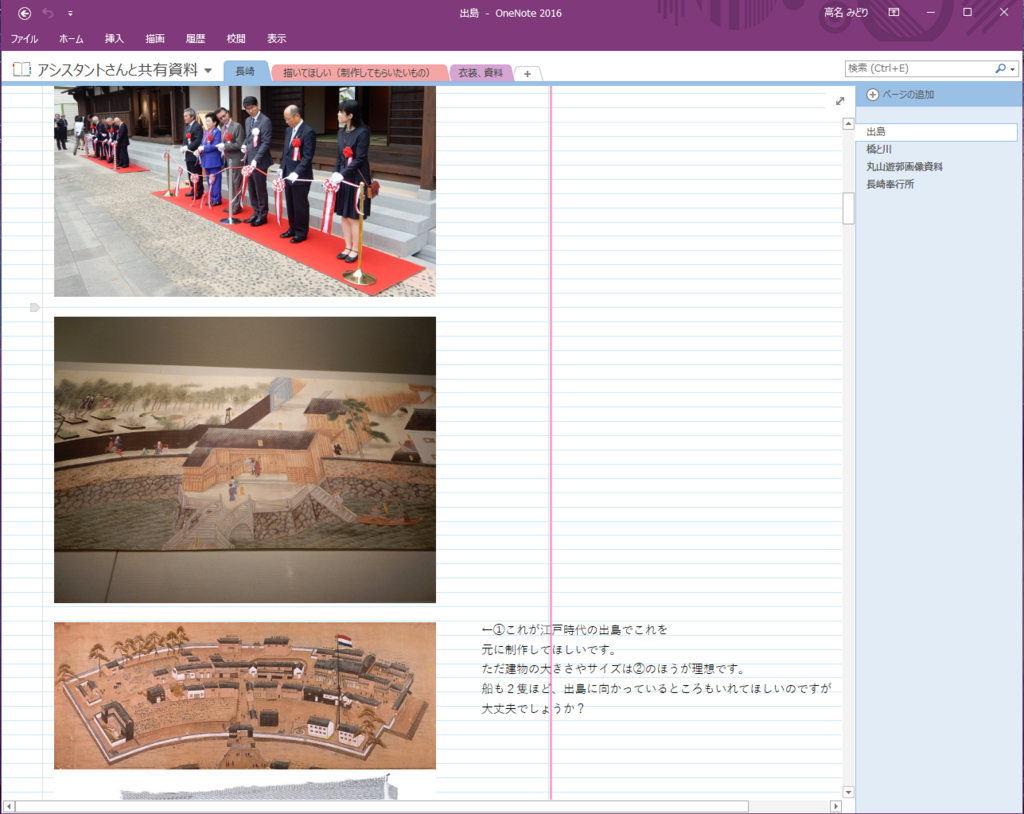Click the Back arrow in title bar
The width and height of the screenshot is (1024, 814).
[24, 13]
